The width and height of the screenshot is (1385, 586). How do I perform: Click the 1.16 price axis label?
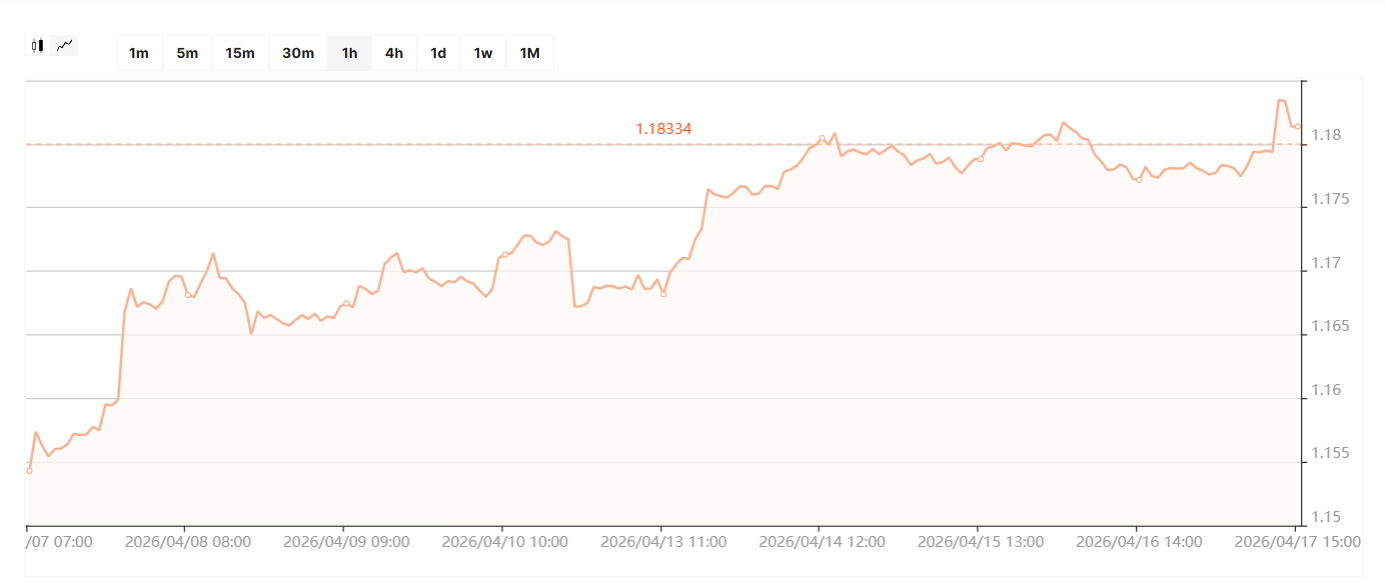[x=1327, y=390]
